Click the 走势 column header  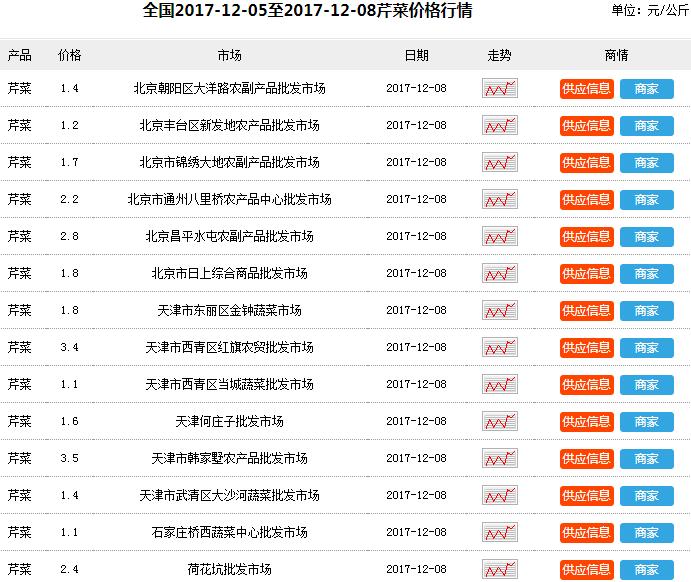pyautogui.click(x=499, y=54)
